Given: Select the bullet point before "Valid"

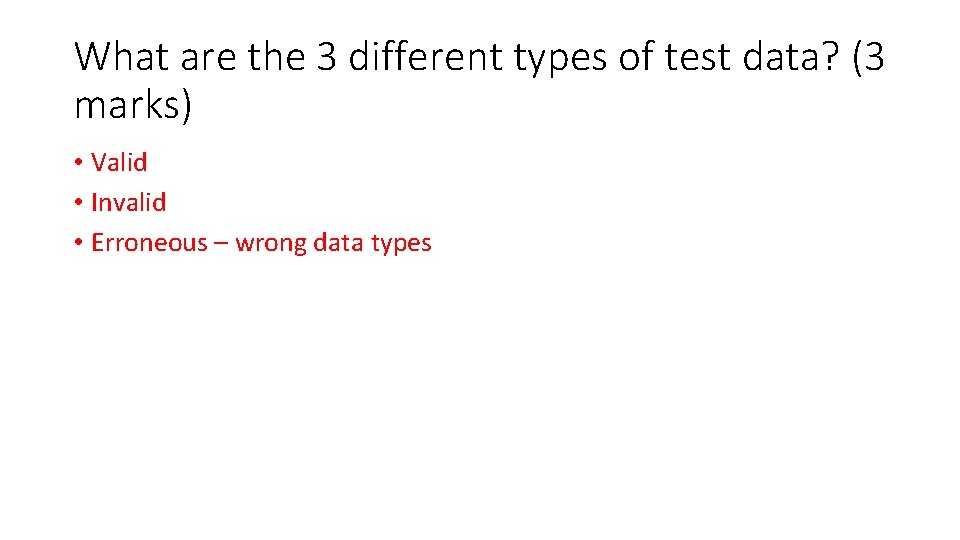Looking at the screenshot, I should tap(78, 163).
